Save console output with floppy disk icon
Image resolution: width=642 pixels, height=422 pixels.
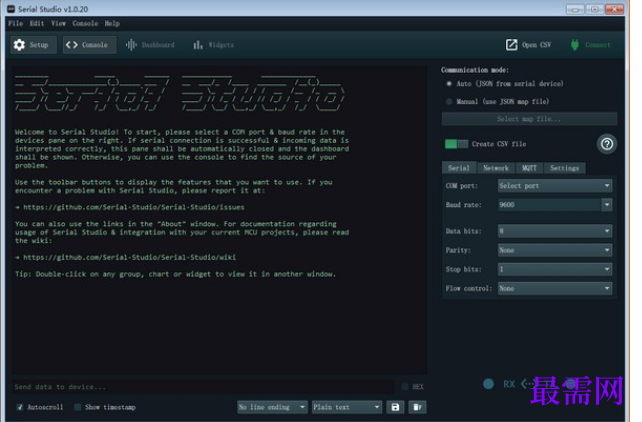[395, 407]
